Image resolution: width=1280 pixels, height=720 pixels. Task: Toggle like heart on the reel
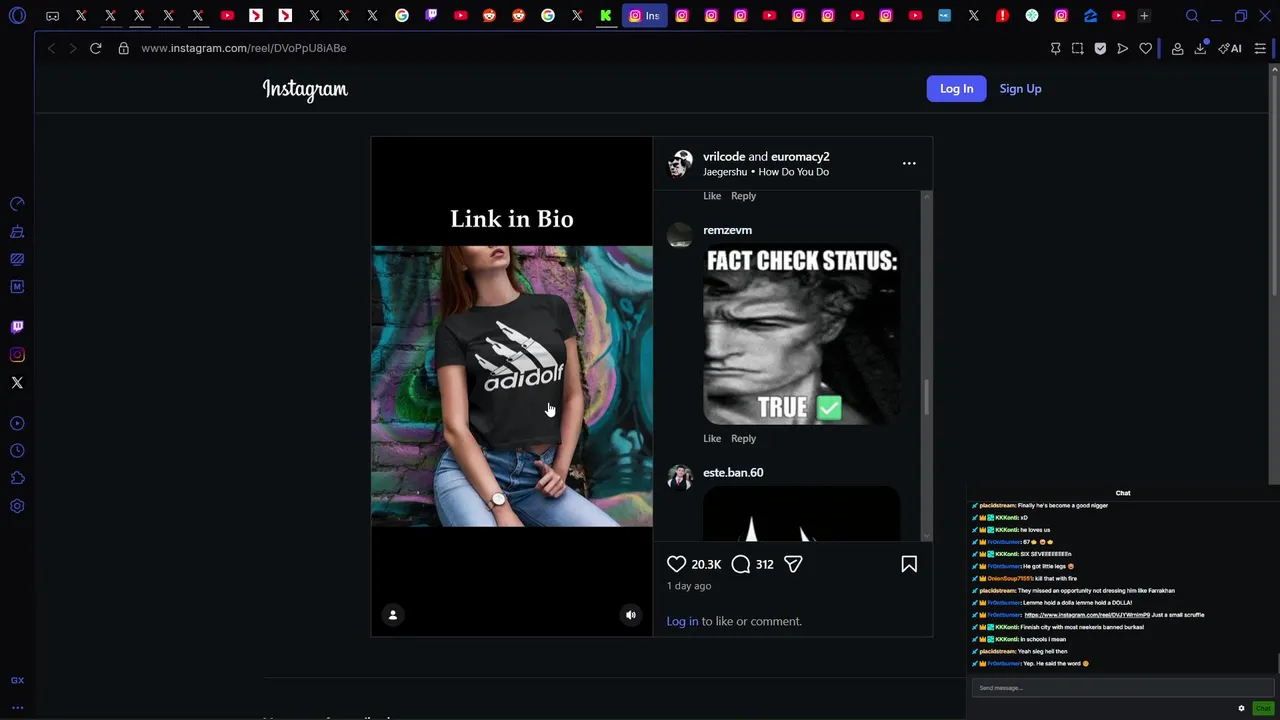coord(677,564)
